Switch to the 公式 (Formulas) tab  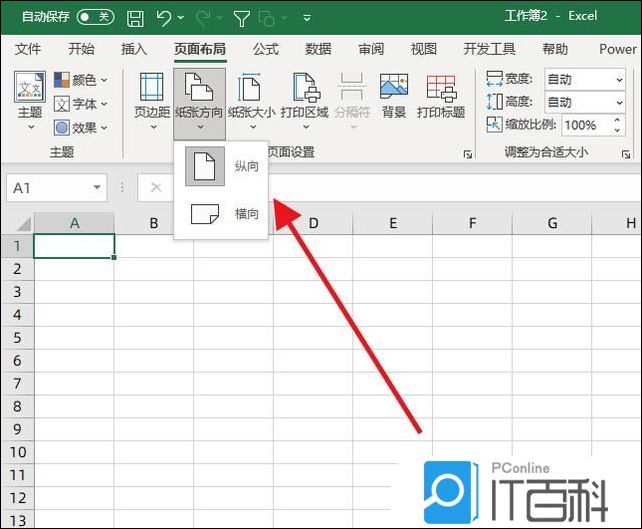pos(266,49)
